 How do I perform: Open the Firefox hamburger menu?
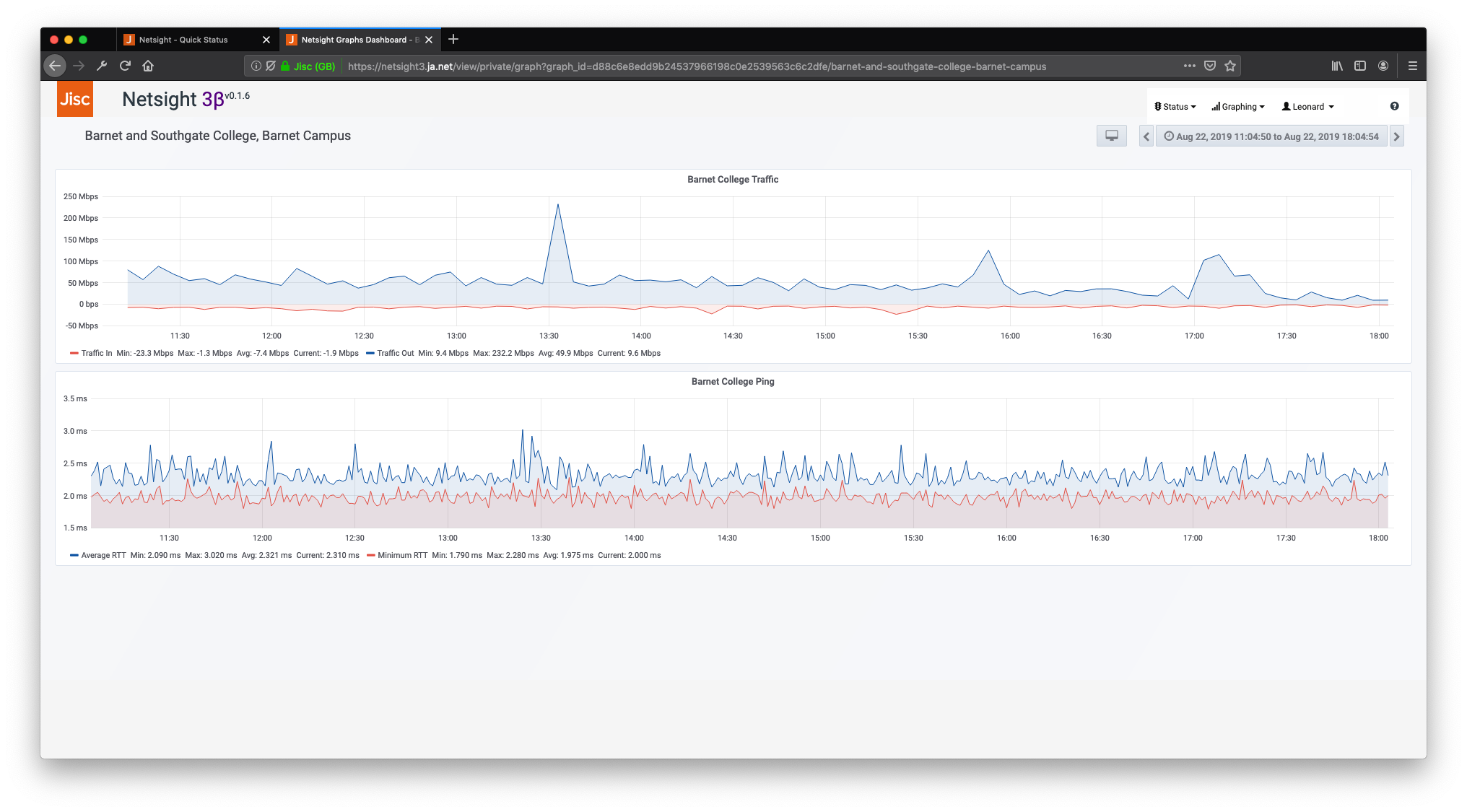pyautogui.click(x=1412, y=66)
